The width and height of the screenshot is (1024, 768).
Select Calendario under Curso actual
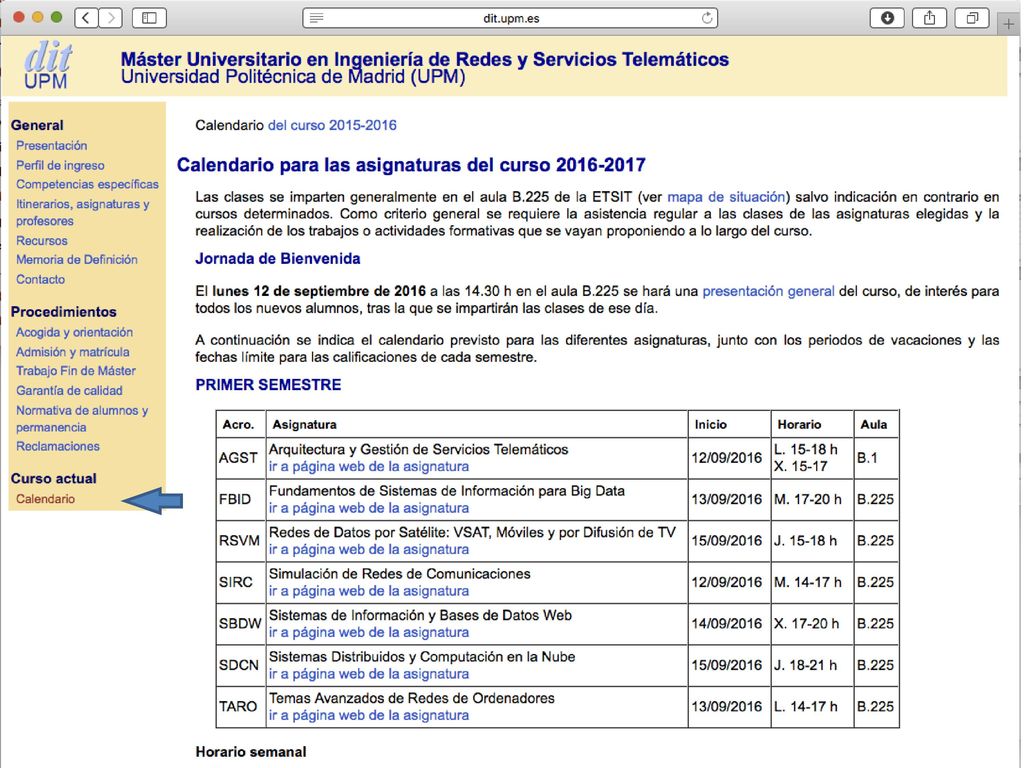[x=46, y=499]
